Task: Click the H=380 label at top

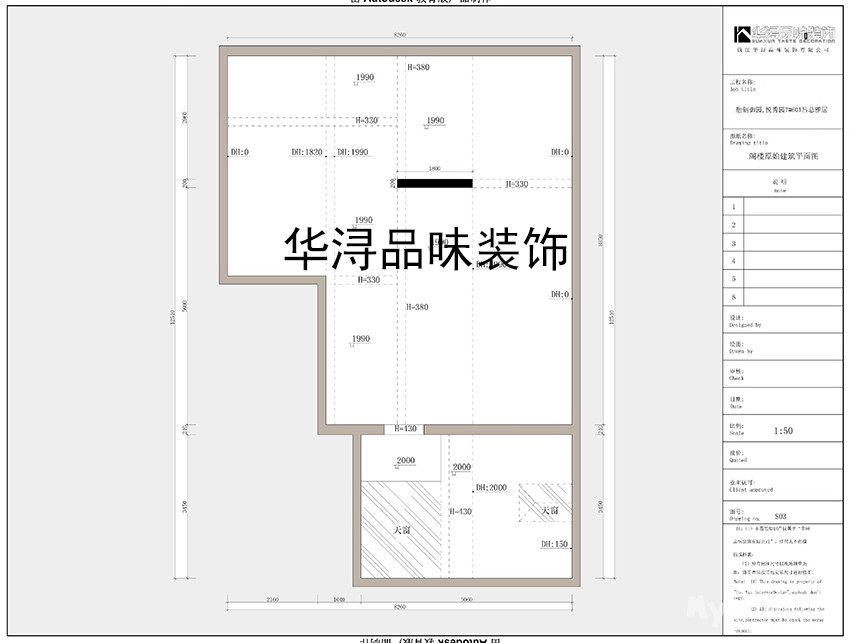Action: tap(418, 67)
